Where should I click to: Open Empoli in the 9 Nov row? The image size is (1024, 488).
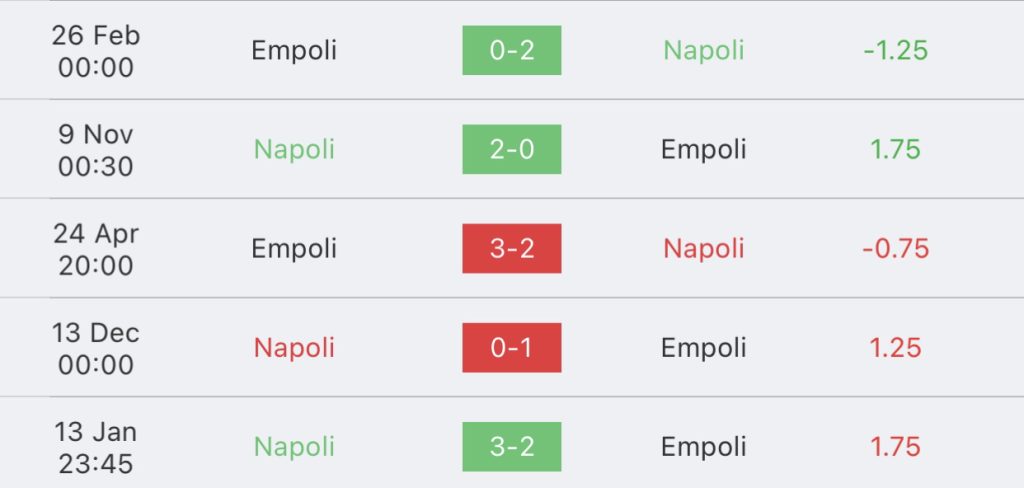click(x=704, y=150)
